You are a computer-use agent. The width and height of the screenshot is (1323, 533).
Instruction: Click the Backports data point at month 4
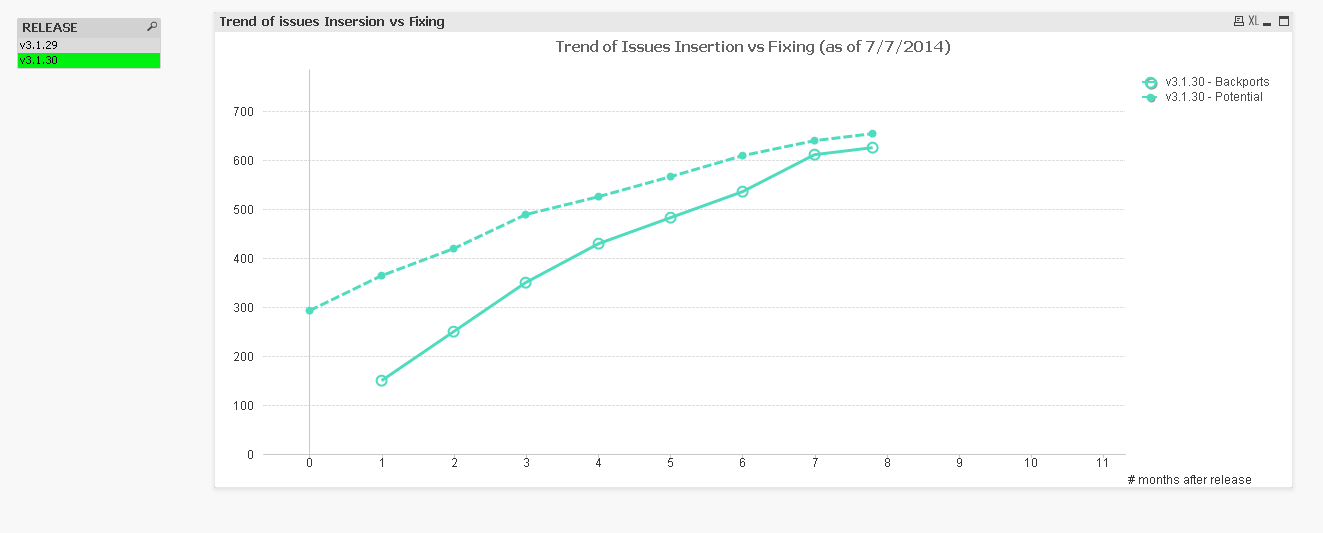coord(598,243)
